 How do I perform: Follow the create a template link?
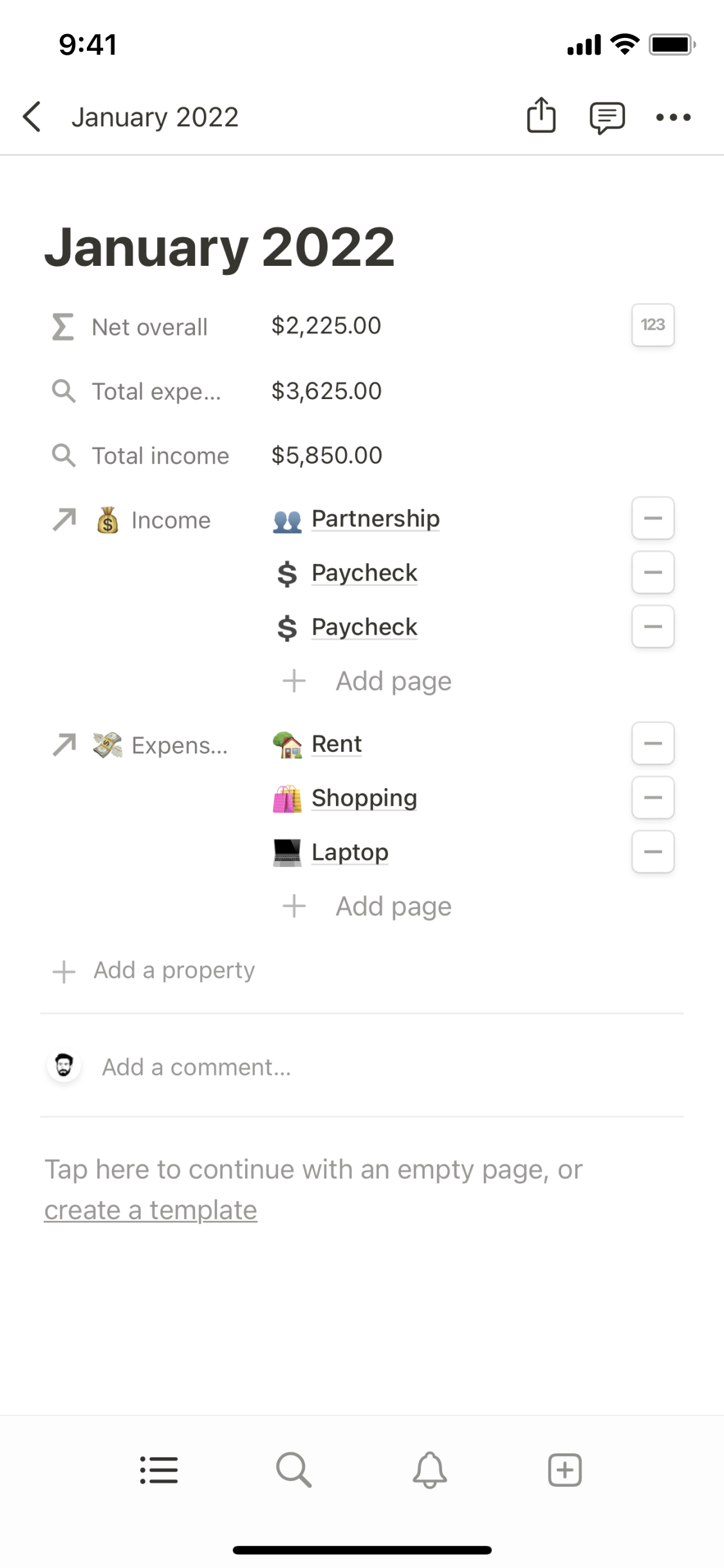151,1210
